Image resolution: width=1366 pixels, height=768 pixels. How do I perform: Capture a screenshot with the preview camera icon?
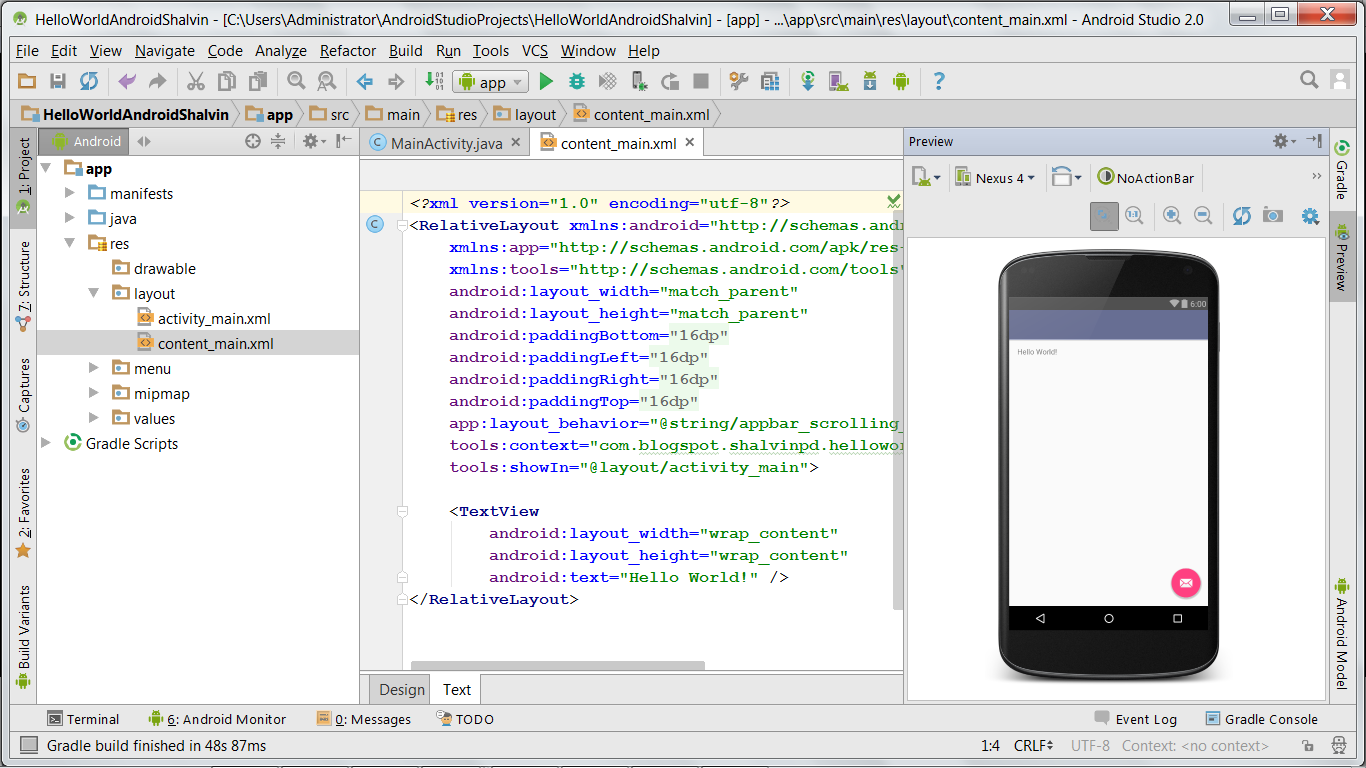click(x=1272, y=215)
